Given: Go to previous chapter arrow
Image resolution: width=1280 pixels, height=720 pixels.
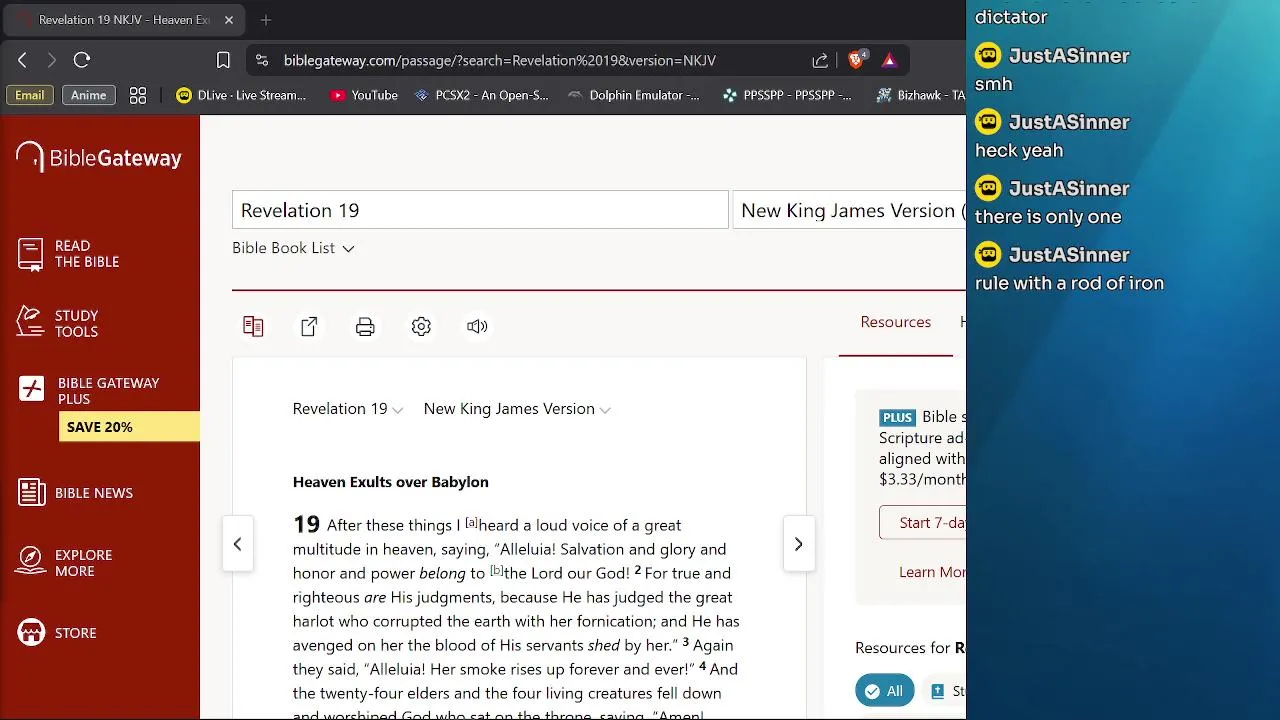Looking at the screenshot, I should click(x=237, y=544).
